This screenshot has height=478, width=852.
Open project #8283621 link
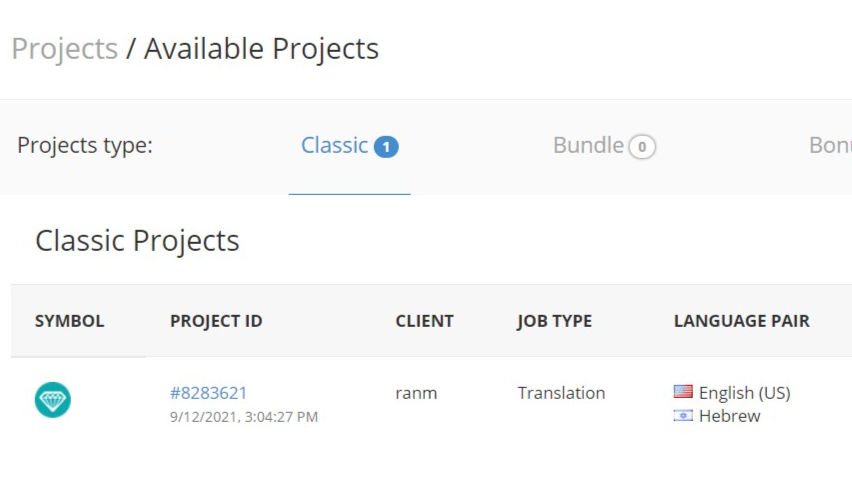click(x=208, y=393)
